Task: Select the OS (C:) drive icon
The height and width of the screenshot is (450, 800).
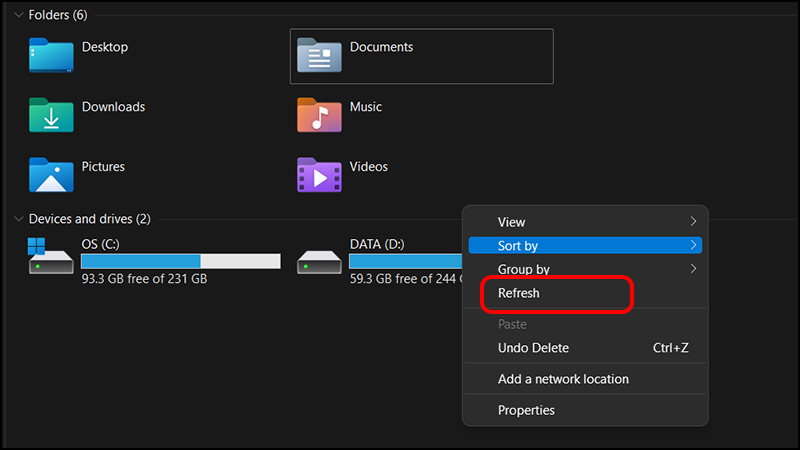Action: pos(50,257)
